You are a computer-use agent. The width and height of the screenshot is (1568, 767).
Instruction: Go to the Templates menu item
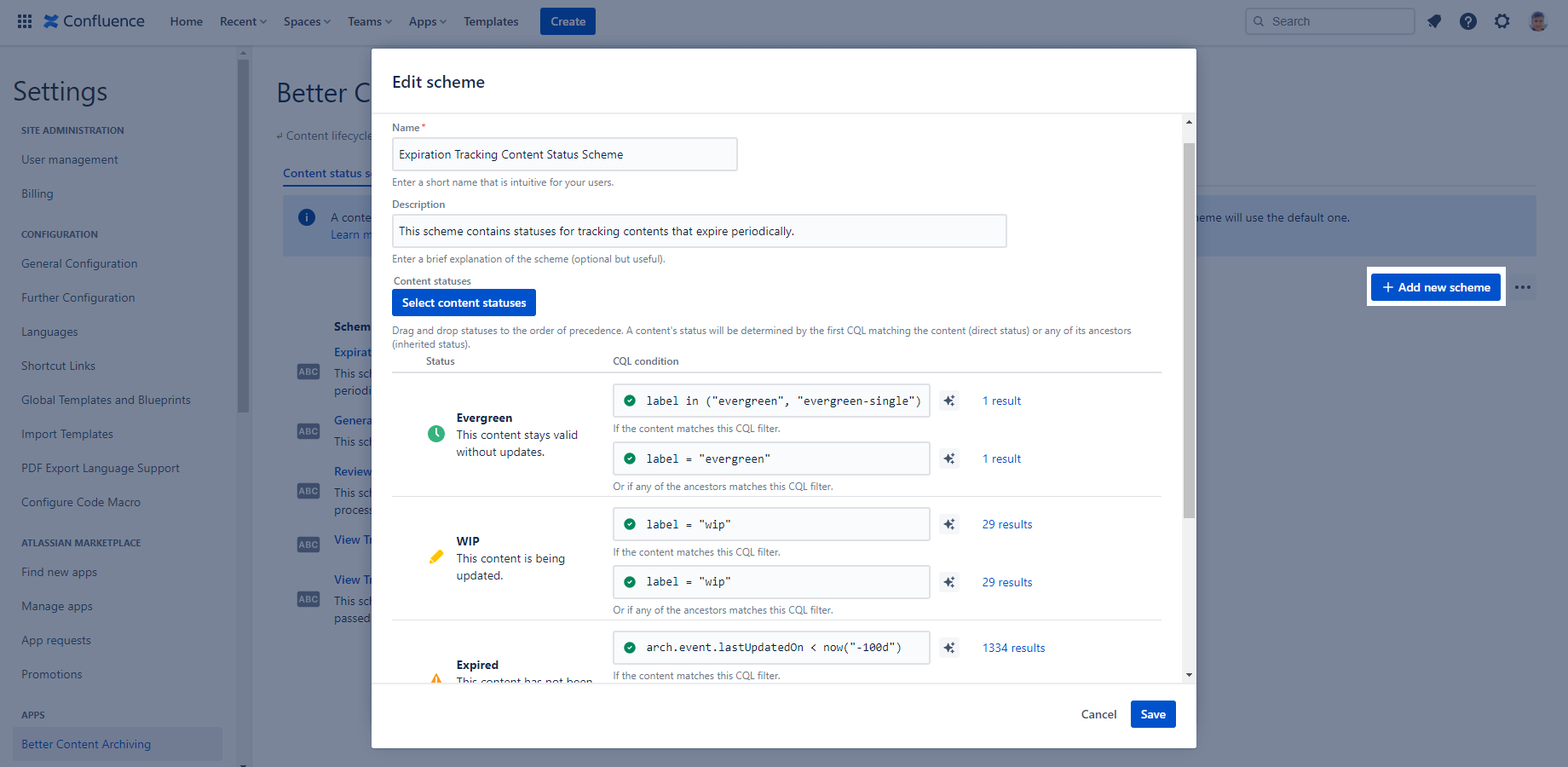pyautogui.click(x=491, y=21)
